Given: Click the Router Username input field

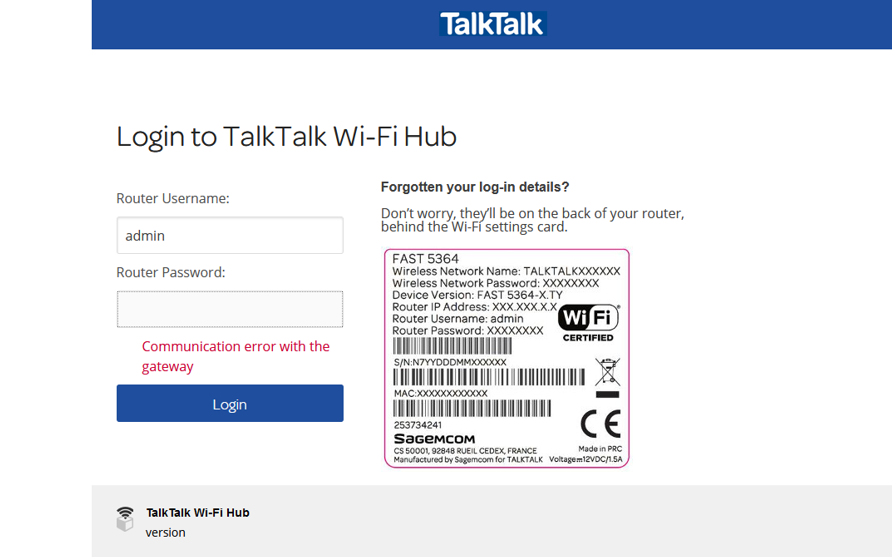Looking at the screenshot, I should 230,236.
